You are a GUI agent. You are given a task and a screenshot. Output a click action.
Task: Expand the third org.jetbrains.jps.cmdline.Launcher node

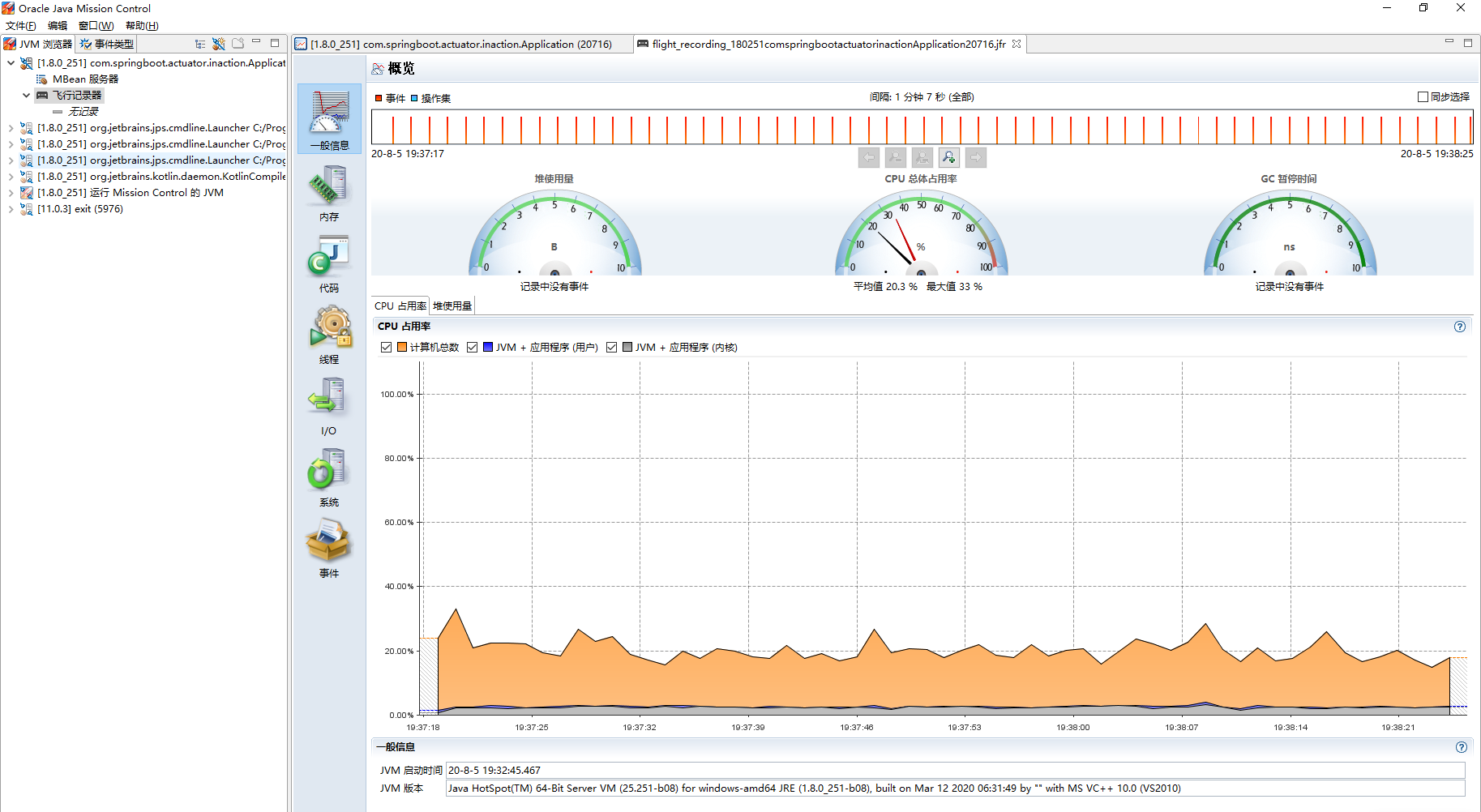click(x=11, y=160)
